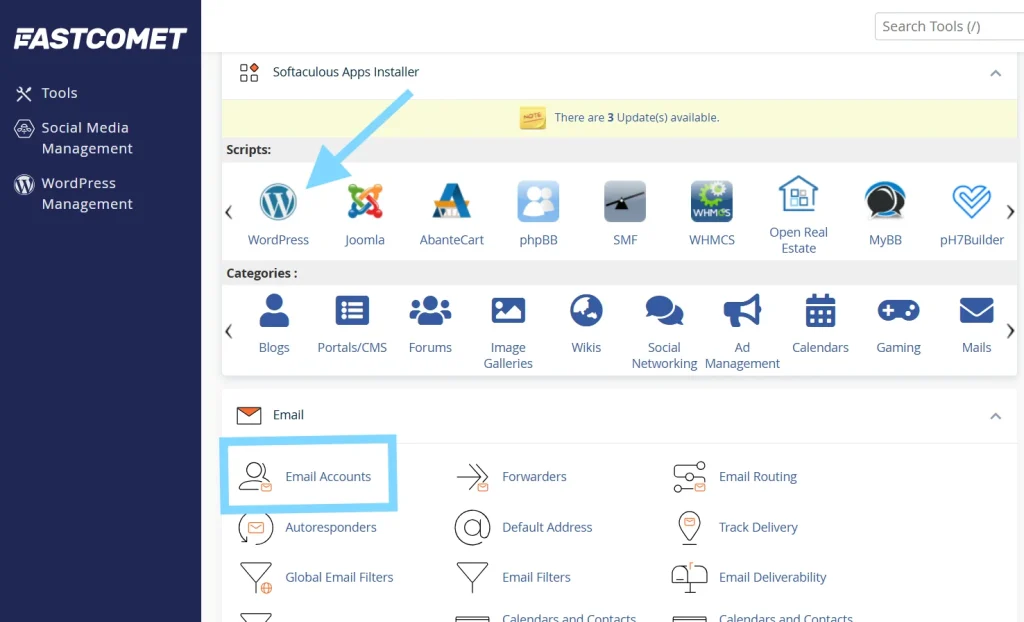Open the Blogs category
The width and height of the screenshot is (1024, 622).
pos(273,310)
